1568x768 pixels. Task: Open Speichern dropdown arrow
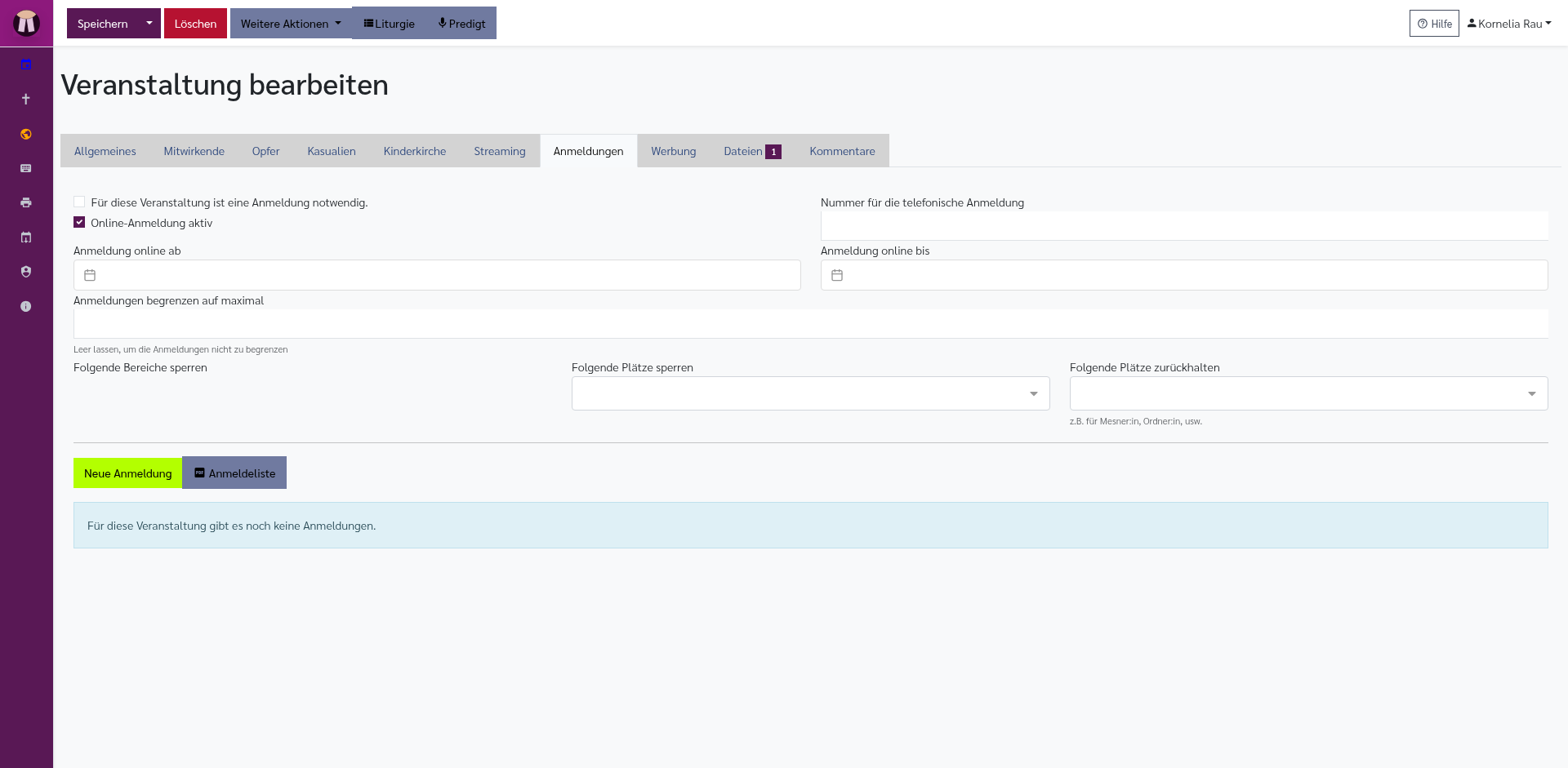pyautogui.click(x=149, y=23)
